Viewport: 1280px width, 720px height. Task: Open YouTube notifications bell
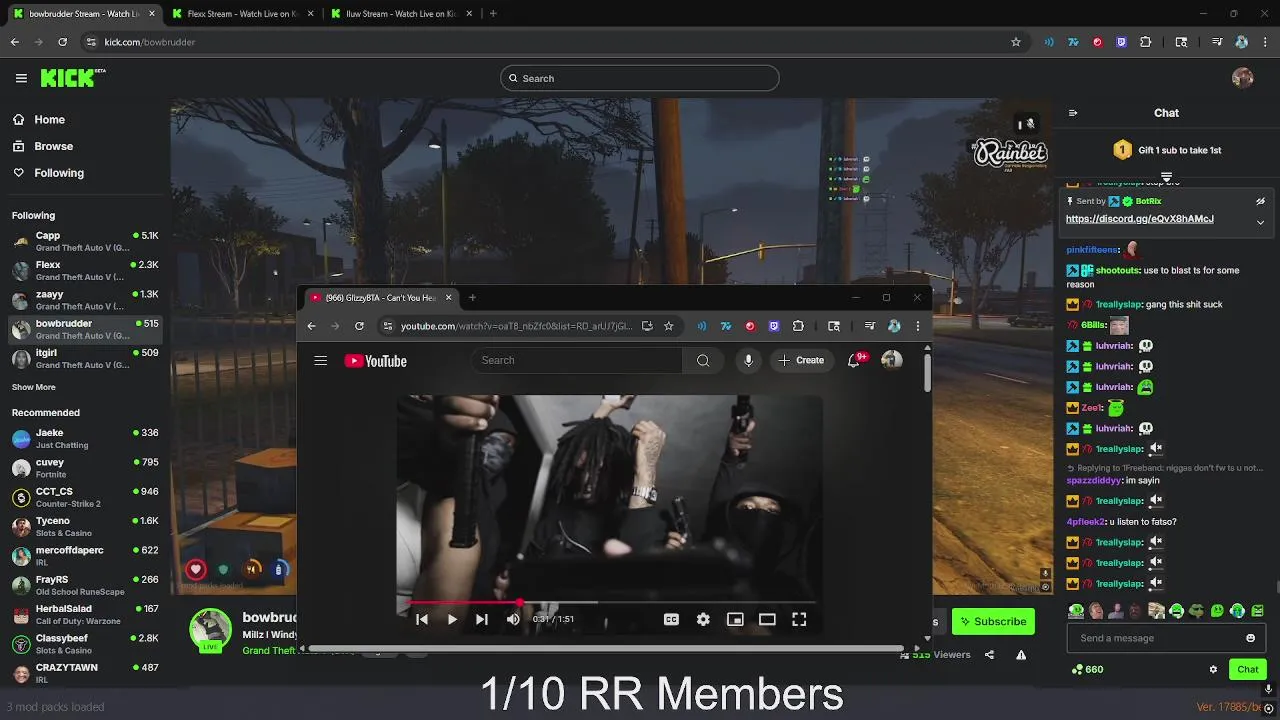(854, 360)
